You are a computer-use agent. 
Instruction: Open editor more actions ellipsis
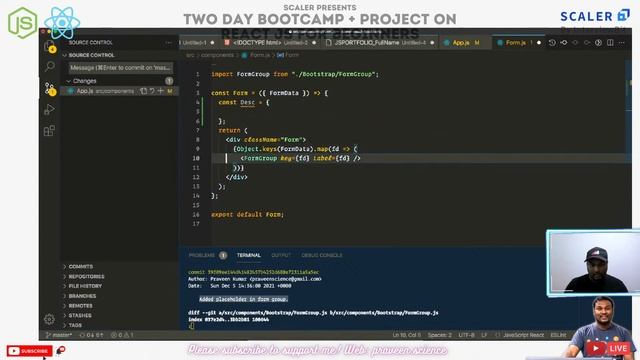click(x=622, y=42)
